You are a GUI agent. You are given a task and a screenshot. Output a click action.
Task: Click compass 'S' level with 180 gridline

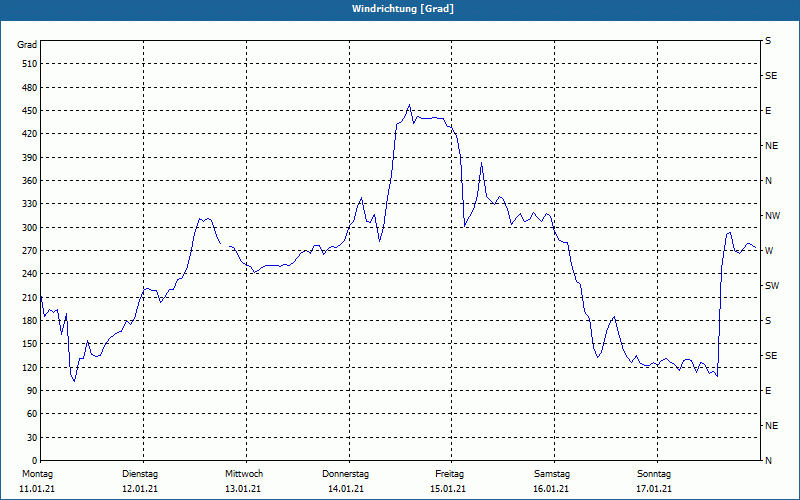click(768, 321)
